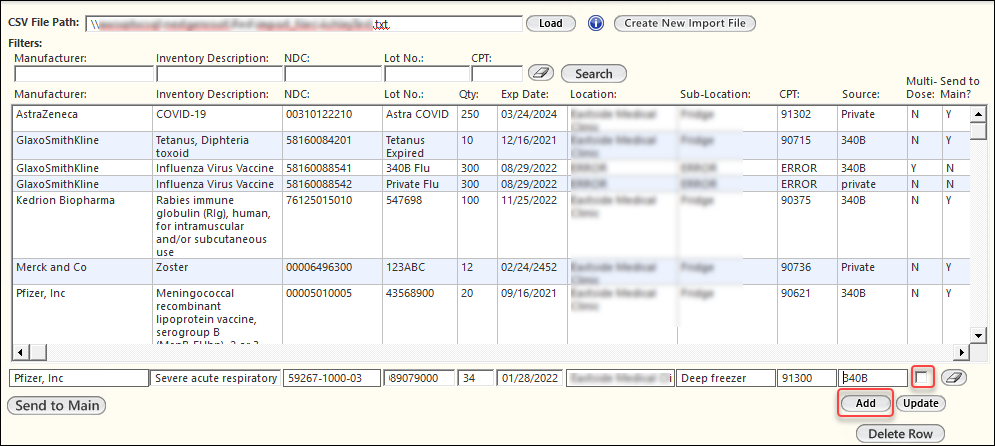
Task: Click NDC cell 76125015010
Action: coord(333,226)
